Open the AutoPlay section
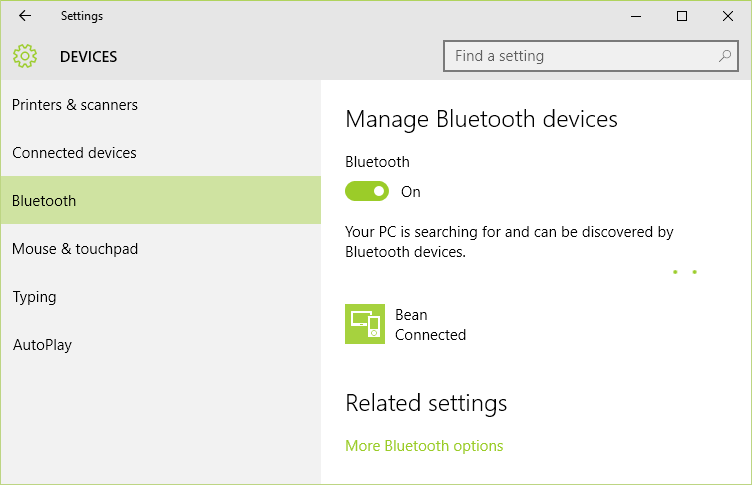 [x=42, y=345]
